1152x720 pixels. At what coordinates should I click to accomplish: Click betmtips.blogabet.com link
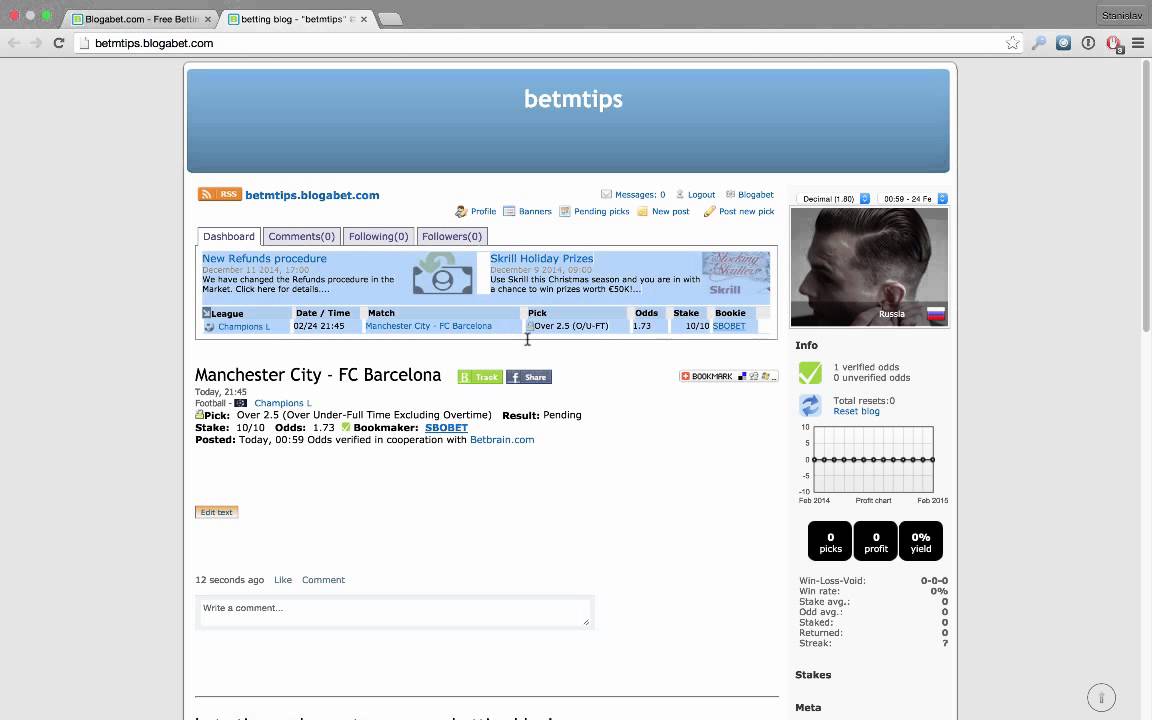pos(312,195)
